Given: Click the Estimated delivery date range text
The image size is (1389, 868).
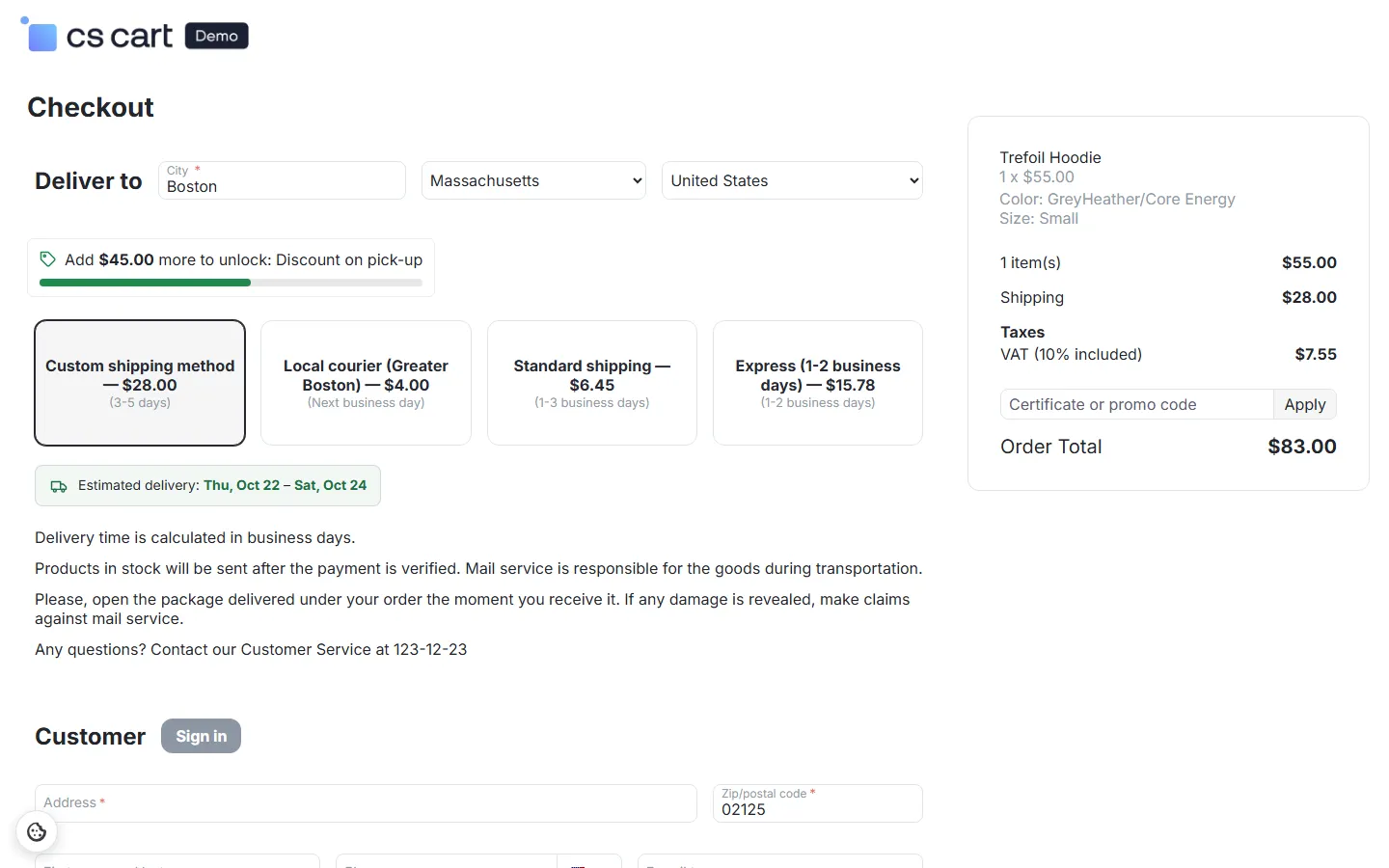Looking at the screenshot, I should (x=285, y=485).
